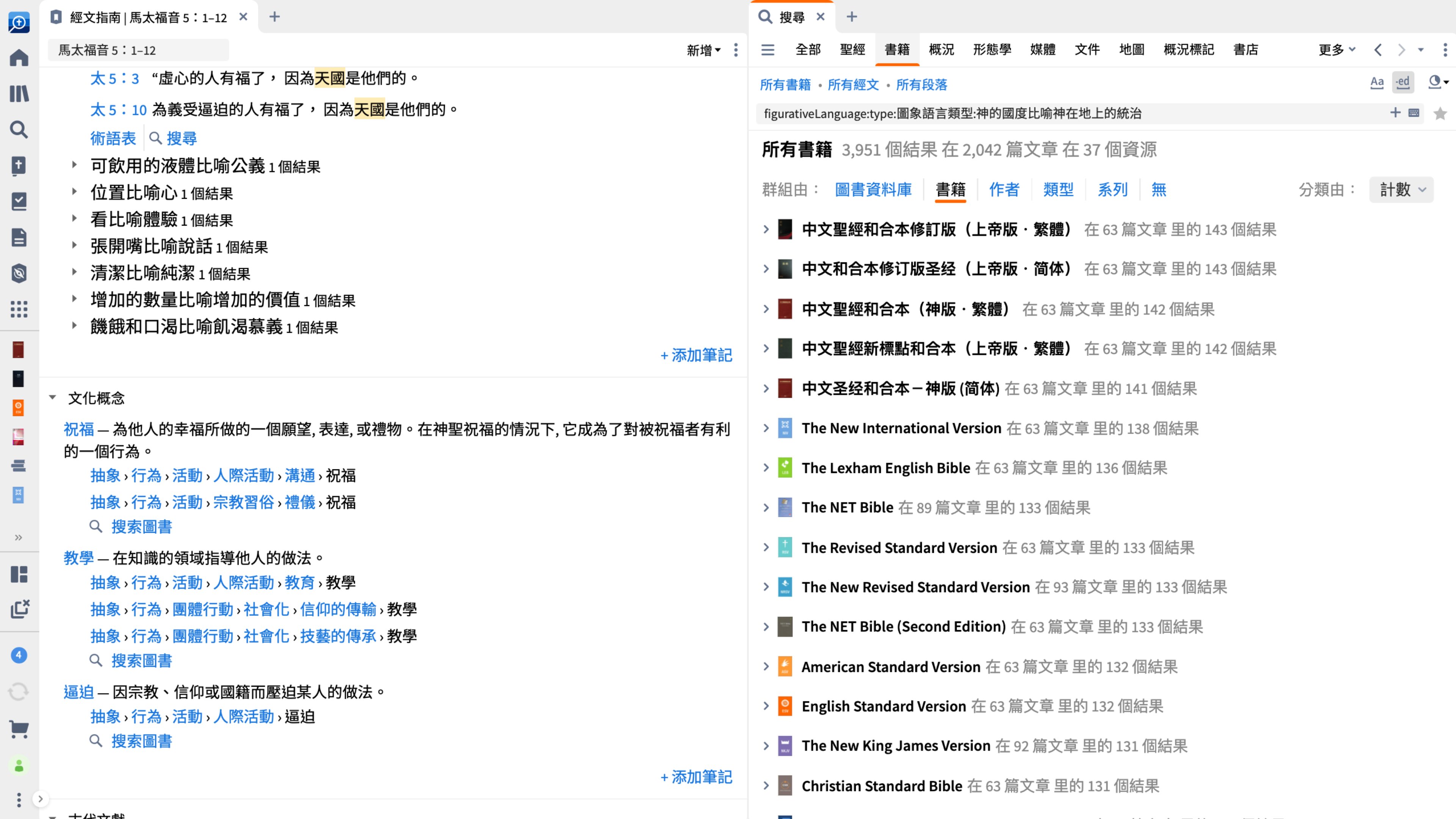
Task: Open the layouts panel icon in sidebar
Action: (x=19, y=574)
